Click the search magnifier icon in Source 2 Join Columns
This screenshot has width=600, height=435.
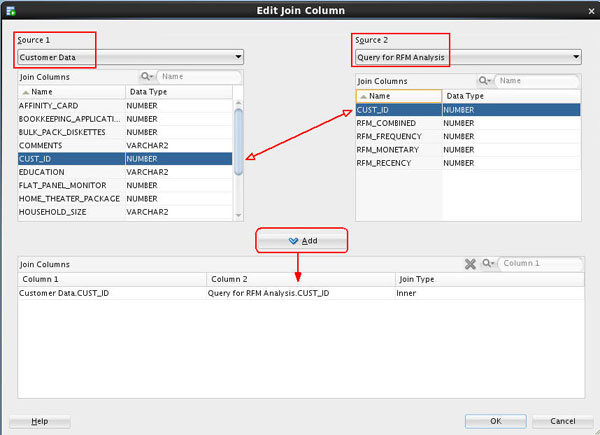pos(484,81)
